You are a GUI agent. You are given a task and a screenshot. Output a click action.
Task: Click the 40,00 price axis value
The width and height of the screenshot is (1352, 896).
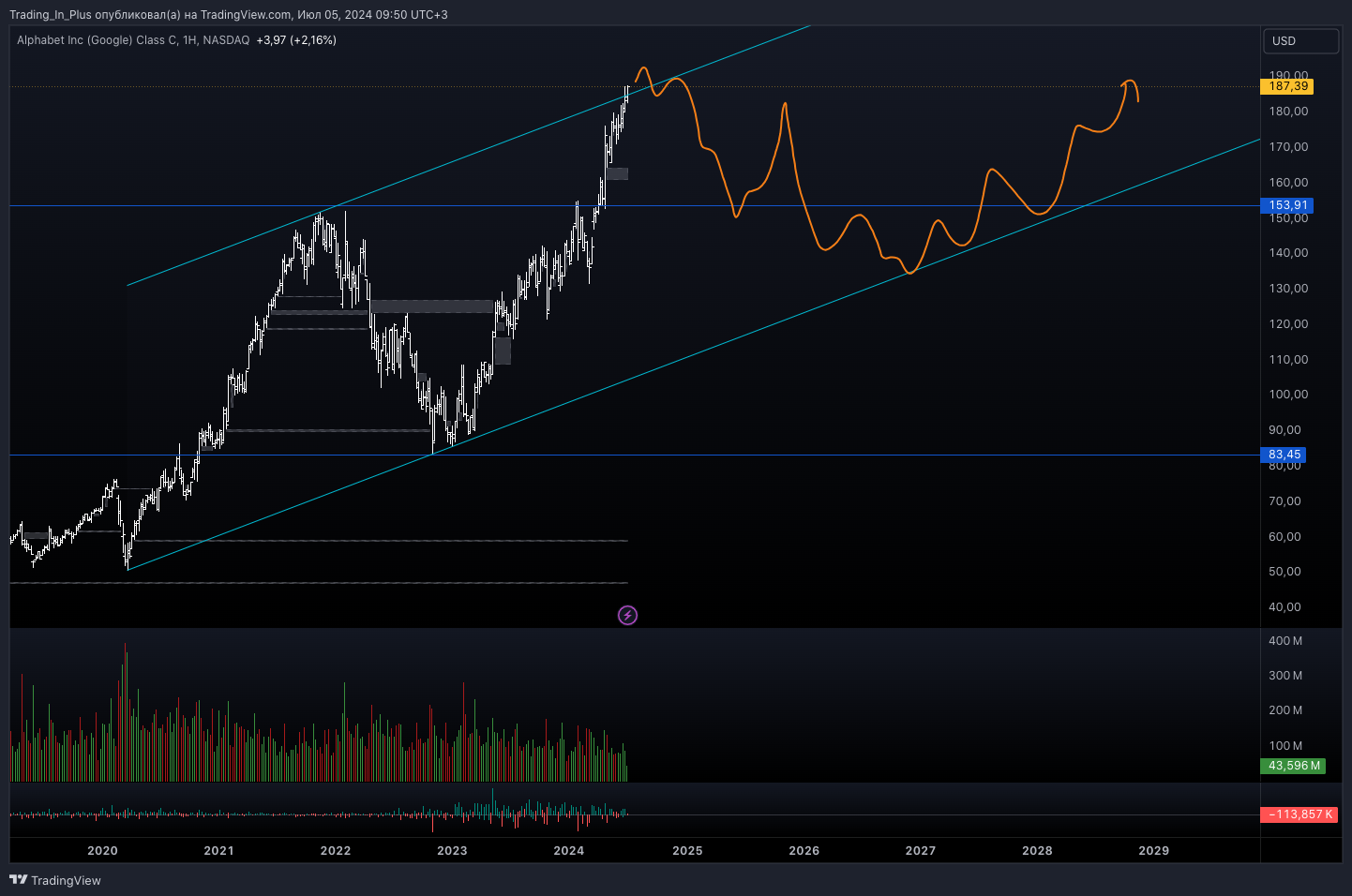tap(1284, 607)
